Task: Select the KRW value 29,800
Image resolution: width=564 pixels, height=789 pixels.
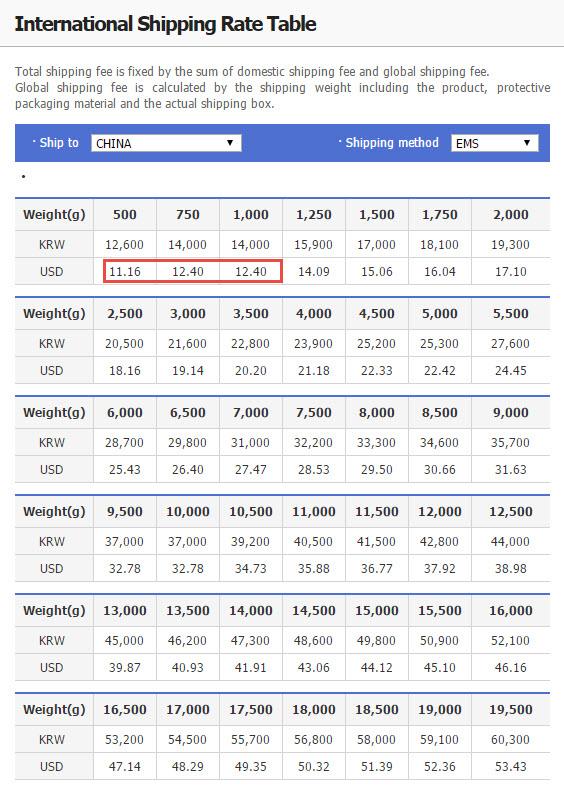Action: 187,443
